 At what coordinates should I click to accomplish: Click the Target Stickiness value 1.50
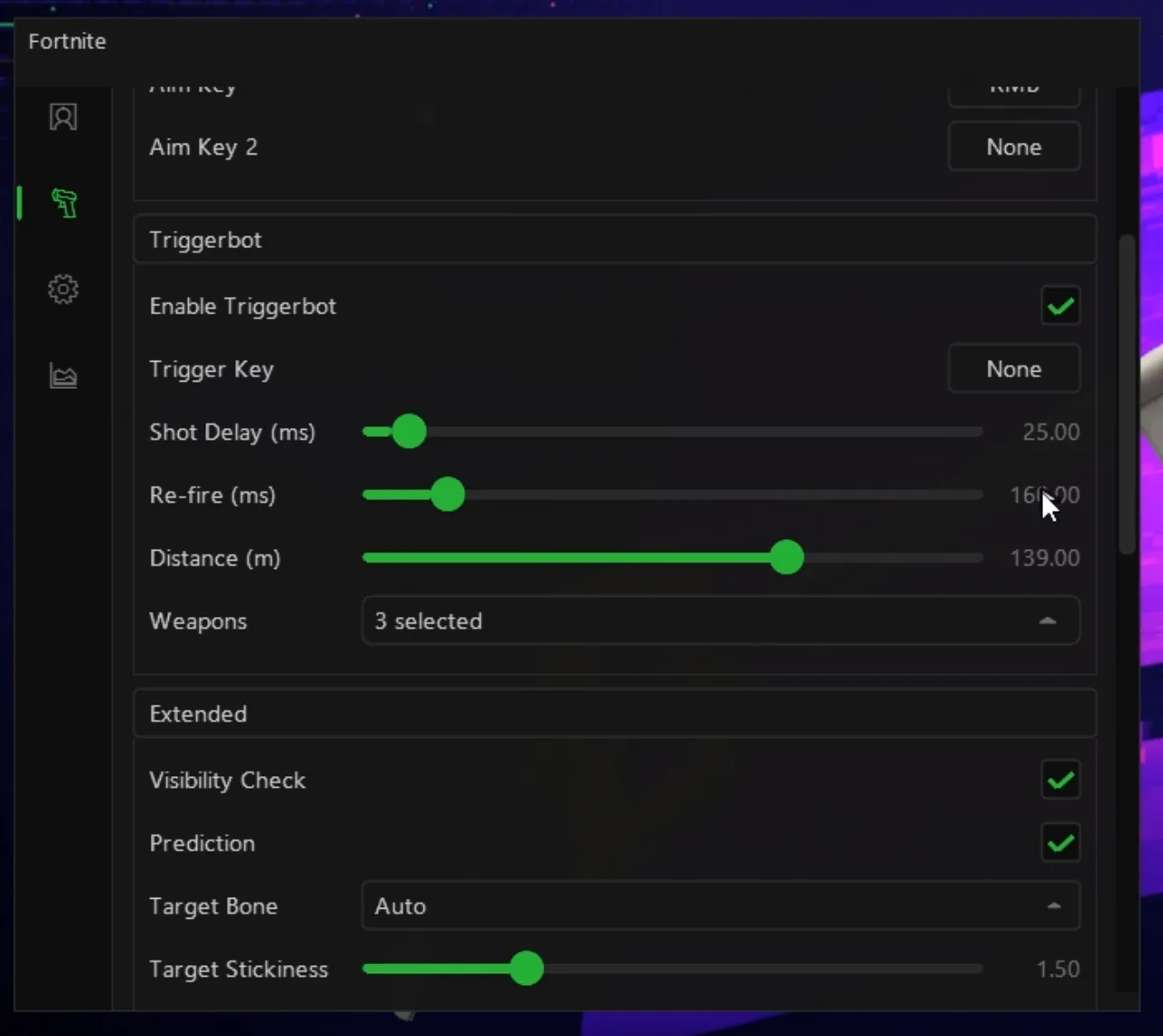click(1058, 969)
